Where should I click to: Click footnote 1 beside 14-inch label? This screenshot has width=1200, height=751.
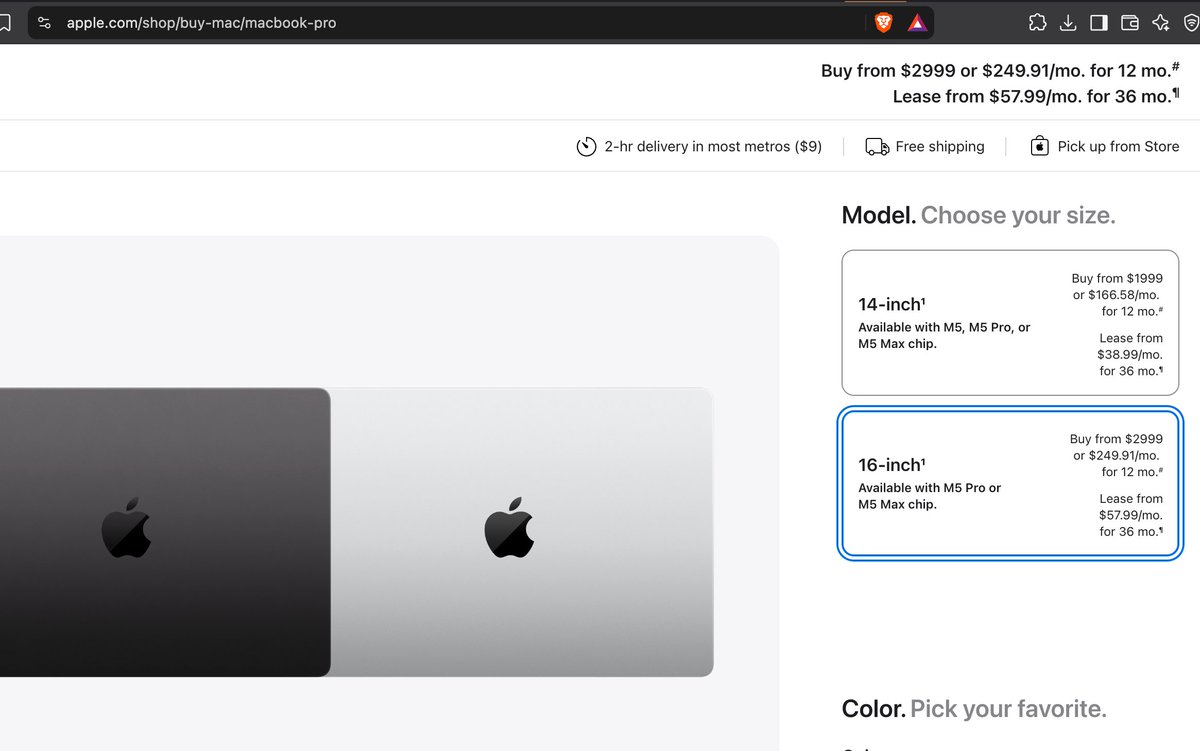pos(923,299)
